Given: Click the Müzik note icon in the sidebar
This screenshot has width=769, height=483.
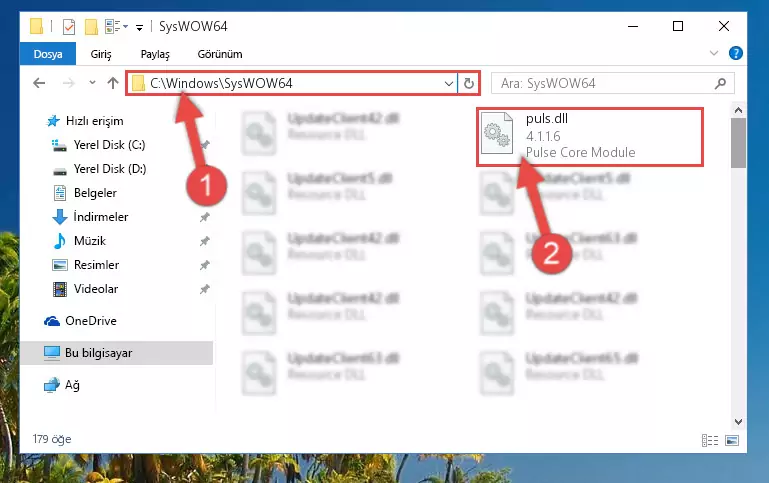Looking at the screenshot, I should tap(59, 241).
